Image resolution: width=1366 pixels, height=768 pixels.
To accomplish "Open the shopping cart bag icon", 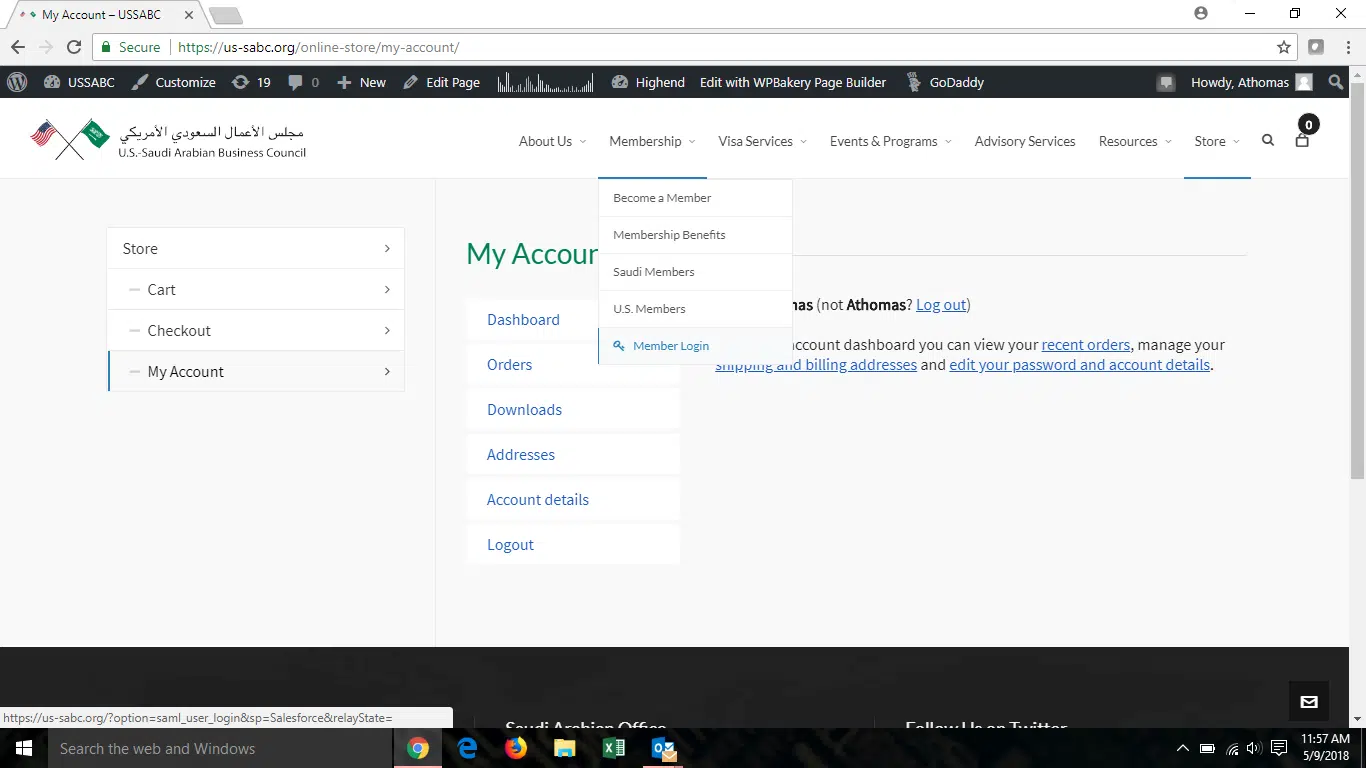I will [x=1302, y=141].
